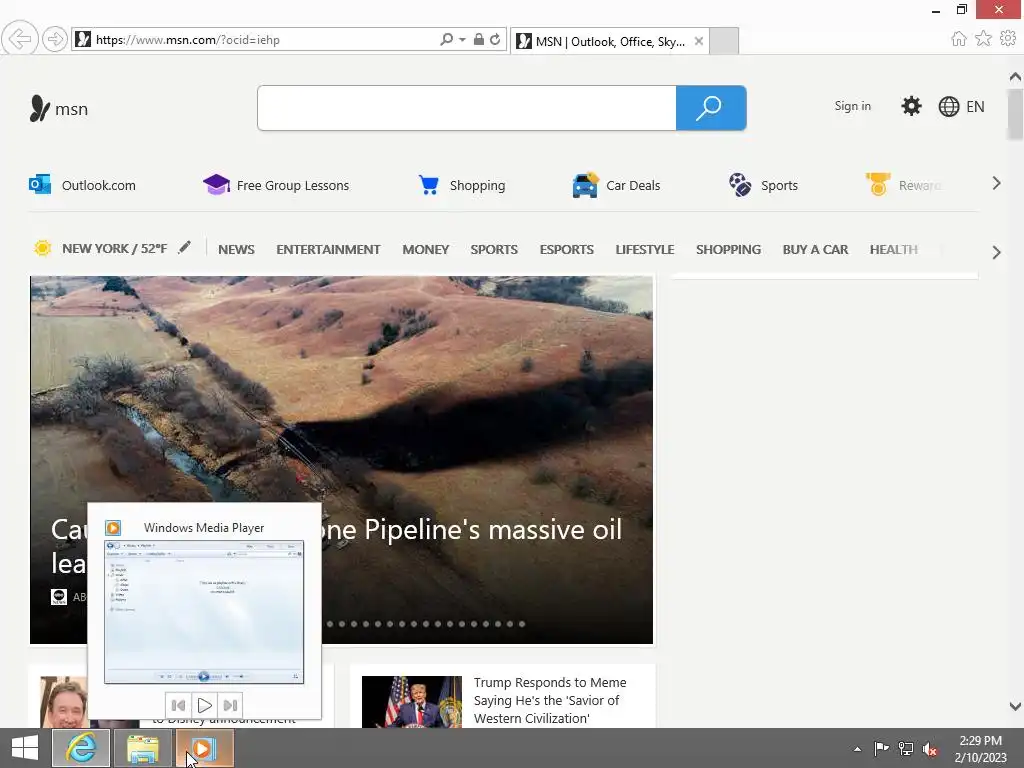Click the browser Forward arrow button
The width and height of the screenshot is (1024, 768).
click(x=55, y=39)
